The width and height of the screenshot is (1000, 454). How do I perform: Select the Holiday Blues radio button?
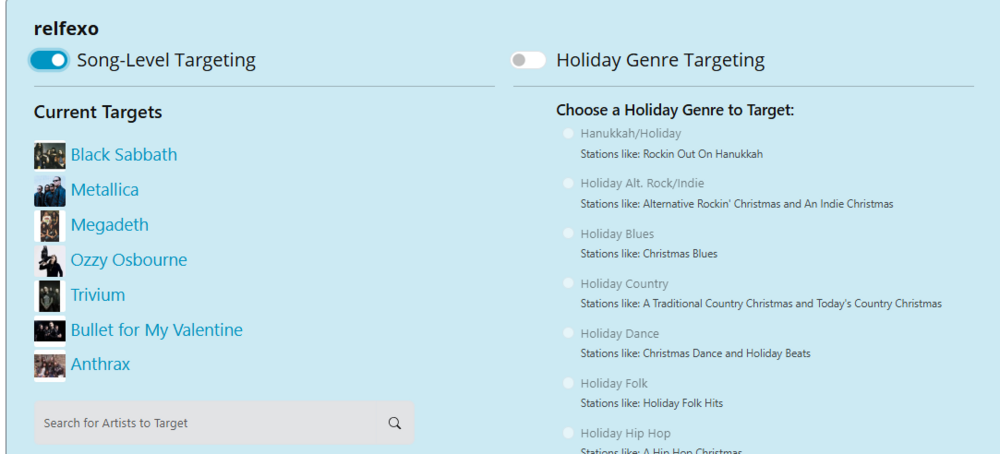[x=568, y=233]
